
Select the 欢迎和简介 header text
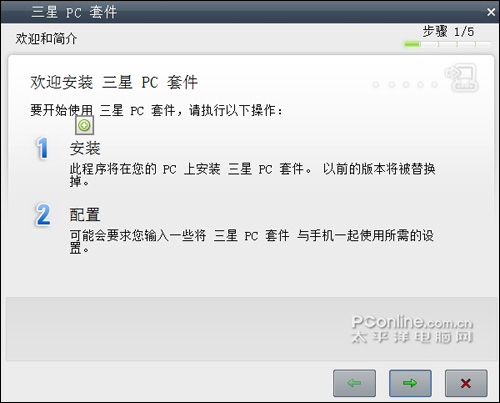tap(46, 39)
